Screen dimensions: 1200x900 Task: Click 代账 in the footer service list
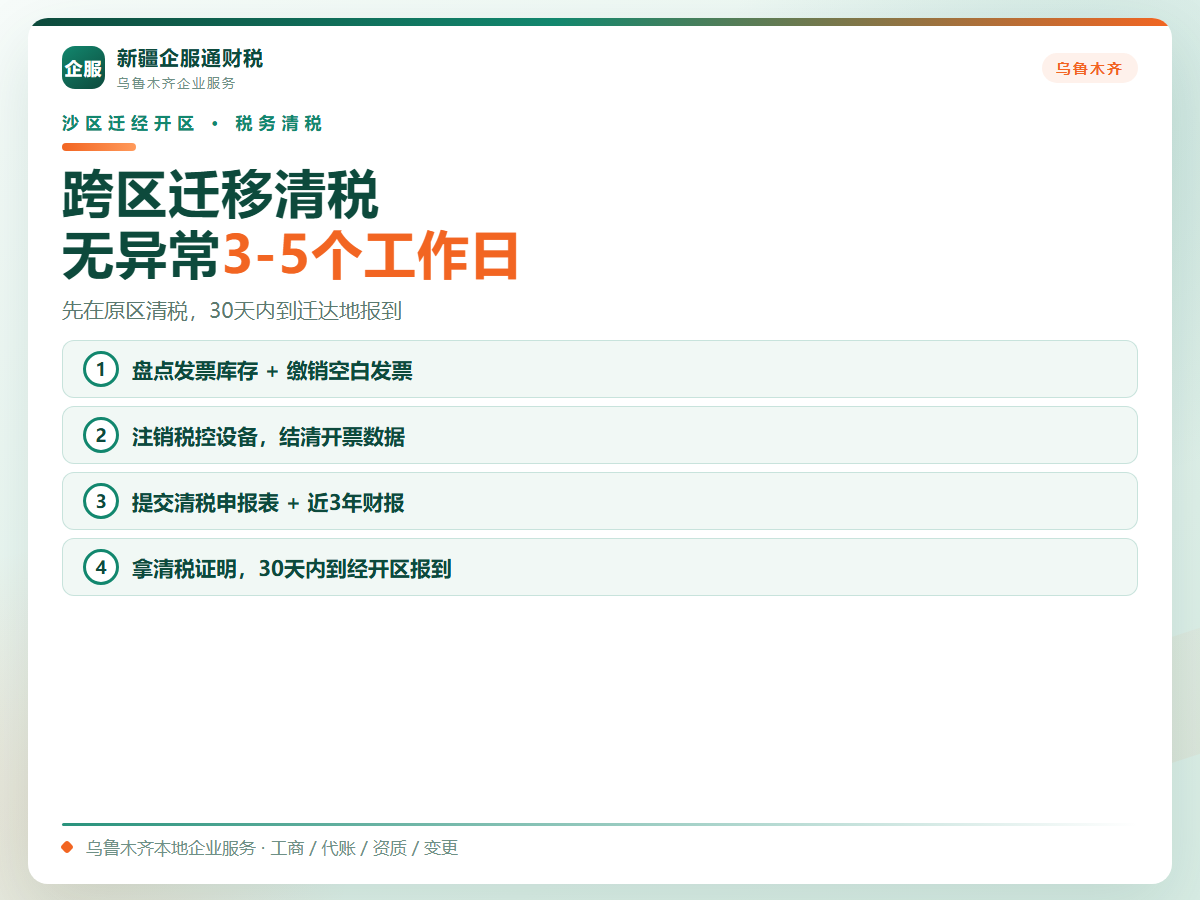[x=338, y=848]
